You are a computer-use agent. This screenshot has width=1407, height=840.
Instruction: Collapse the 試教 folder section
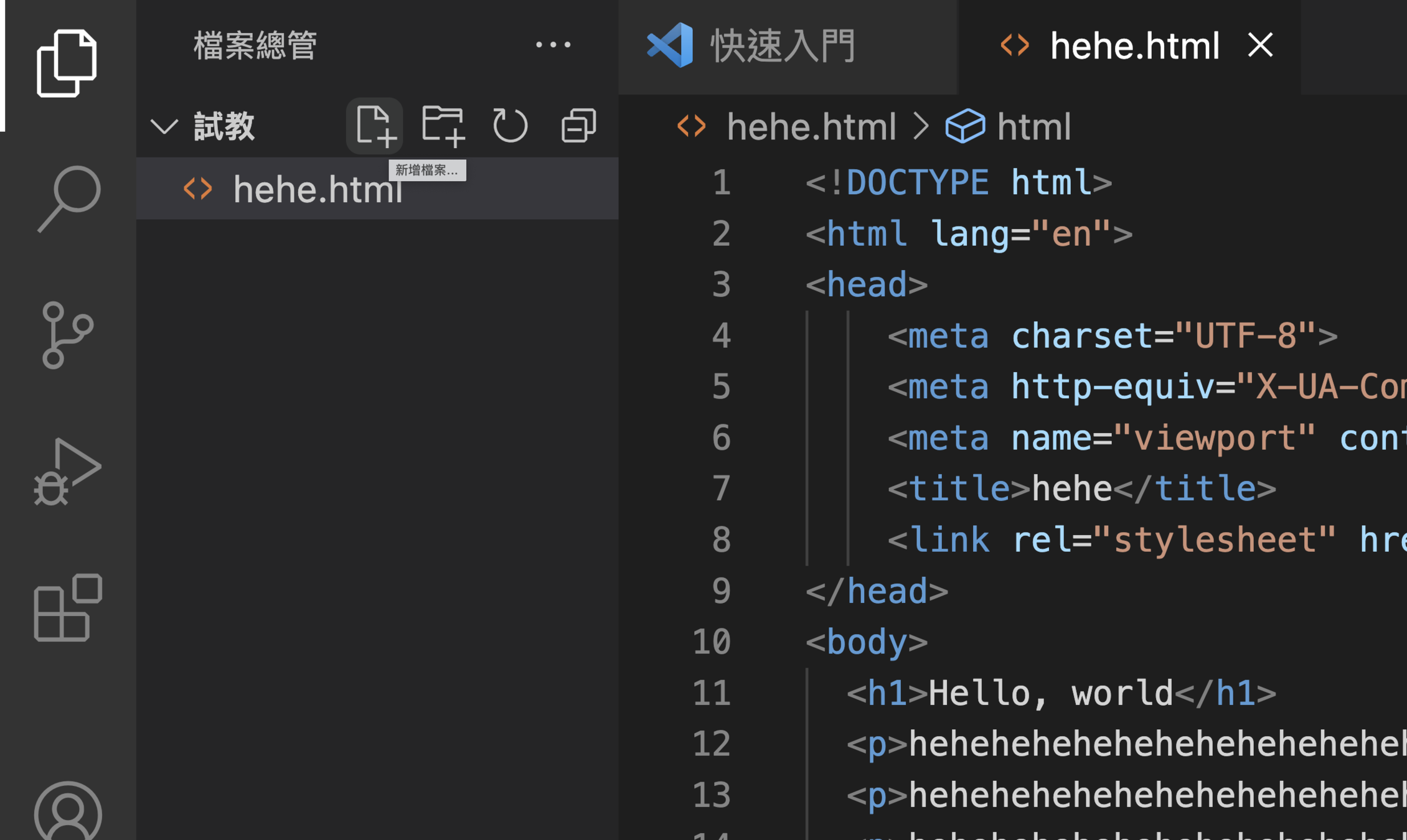[165, 126]
